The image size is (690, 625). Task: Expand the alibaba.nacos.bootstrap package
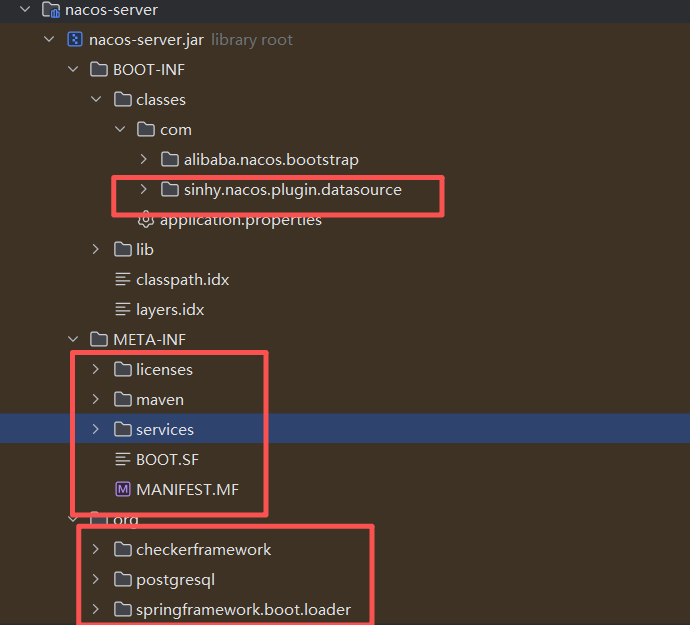point(143,159)
